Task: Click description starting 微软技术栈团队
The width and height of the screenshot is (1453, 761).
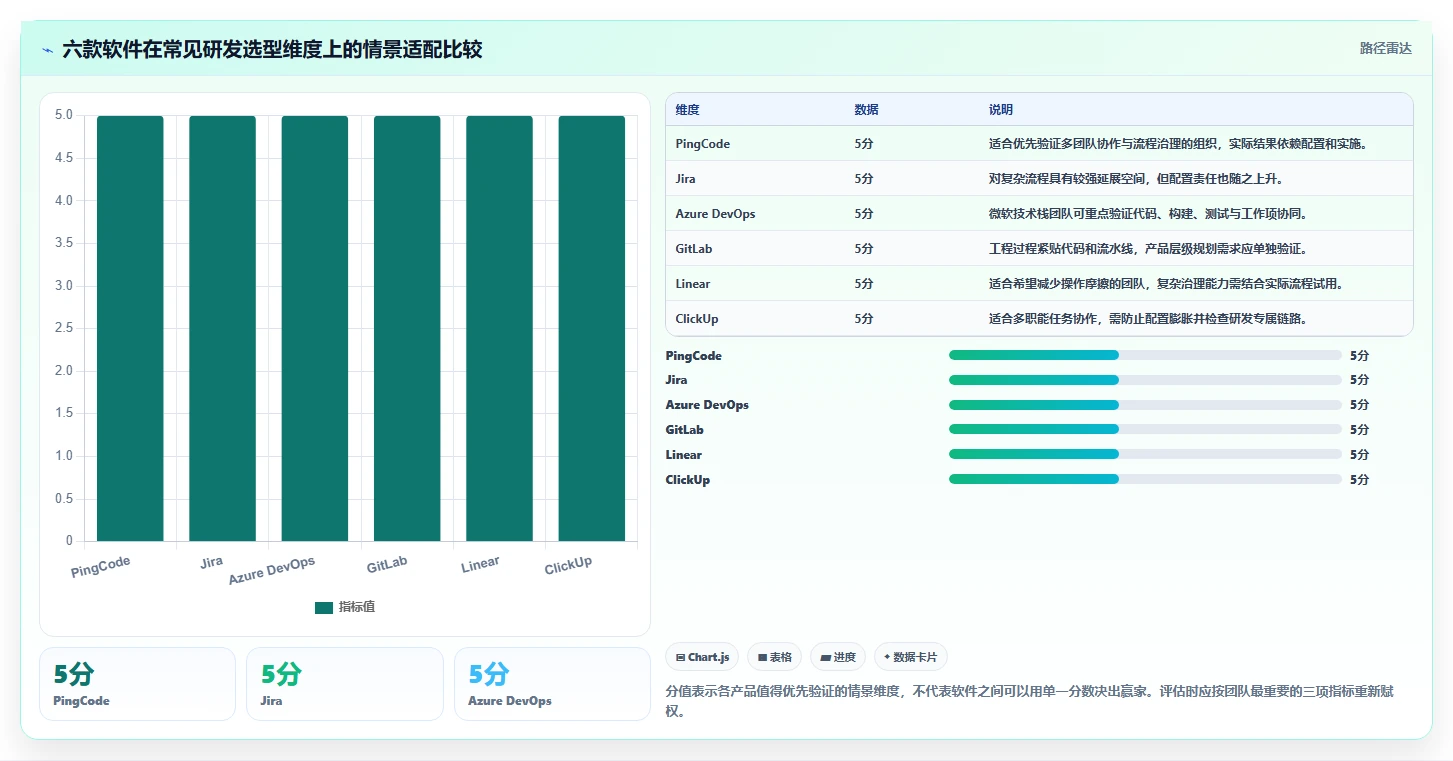Action: click(x=1148, y=214)
